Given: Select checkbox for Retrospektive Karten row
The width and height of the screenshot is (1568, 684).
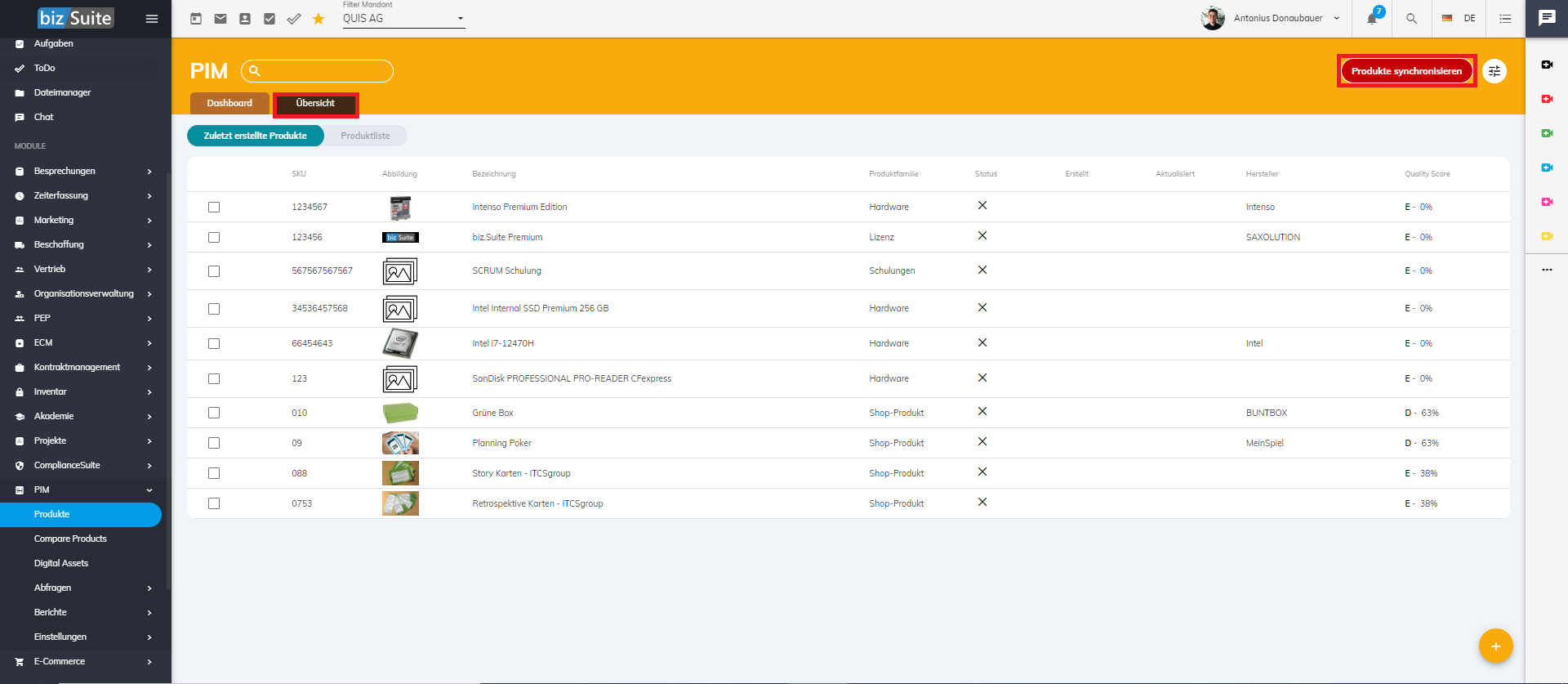Looking at the screenshot, I should point(214,503).
